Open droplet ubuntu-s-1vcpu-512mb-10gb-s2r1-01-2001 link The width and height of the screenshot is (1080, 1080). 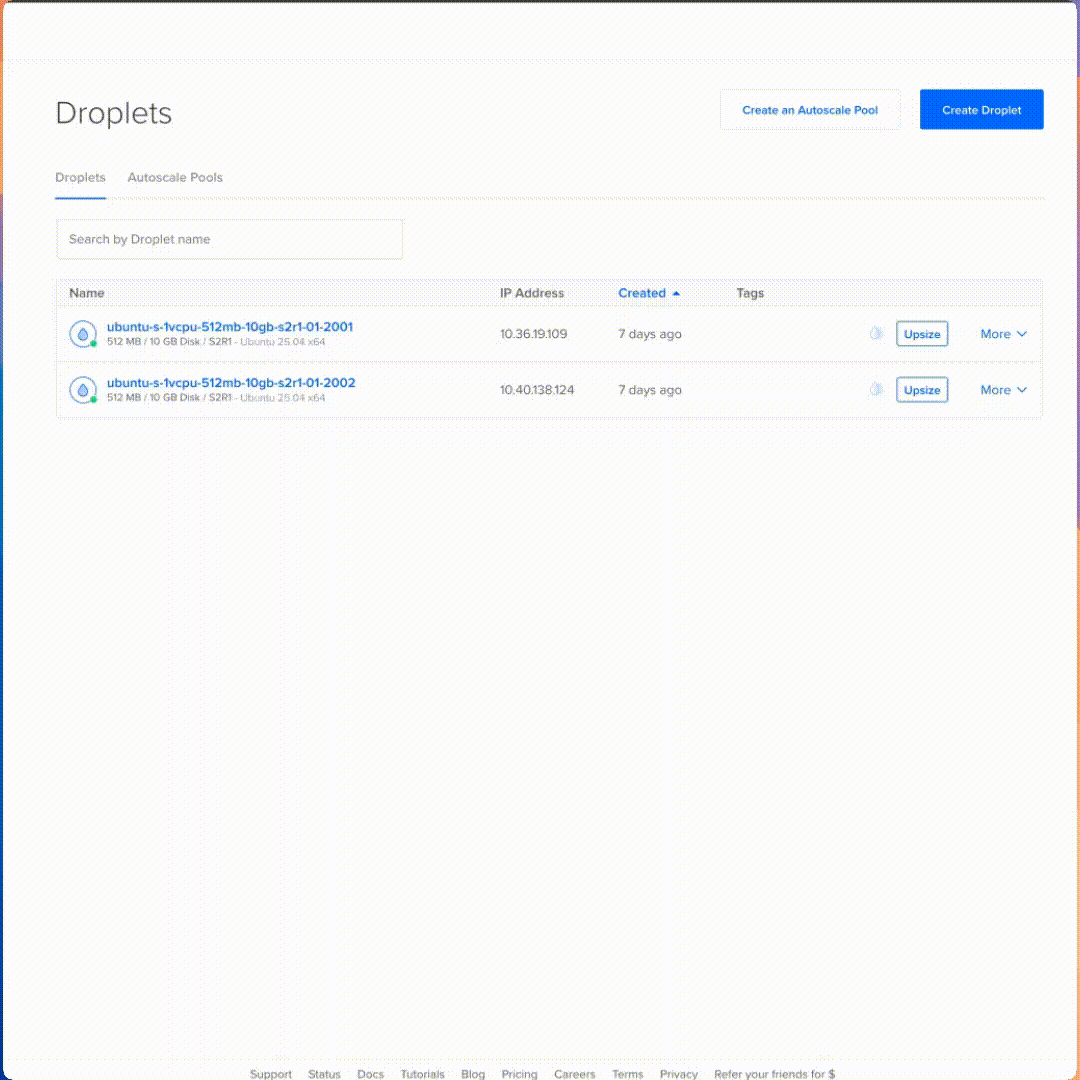tap(230, 327)
